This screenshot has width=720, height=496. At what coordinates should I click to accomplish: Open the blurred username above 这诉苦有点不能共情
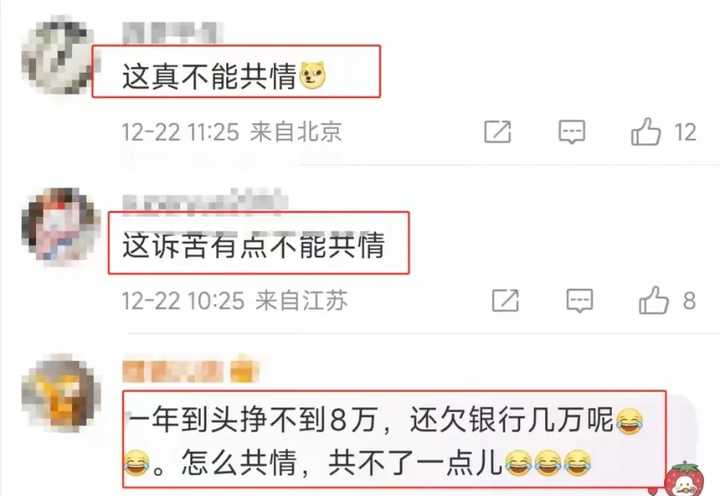pos(205,203)
